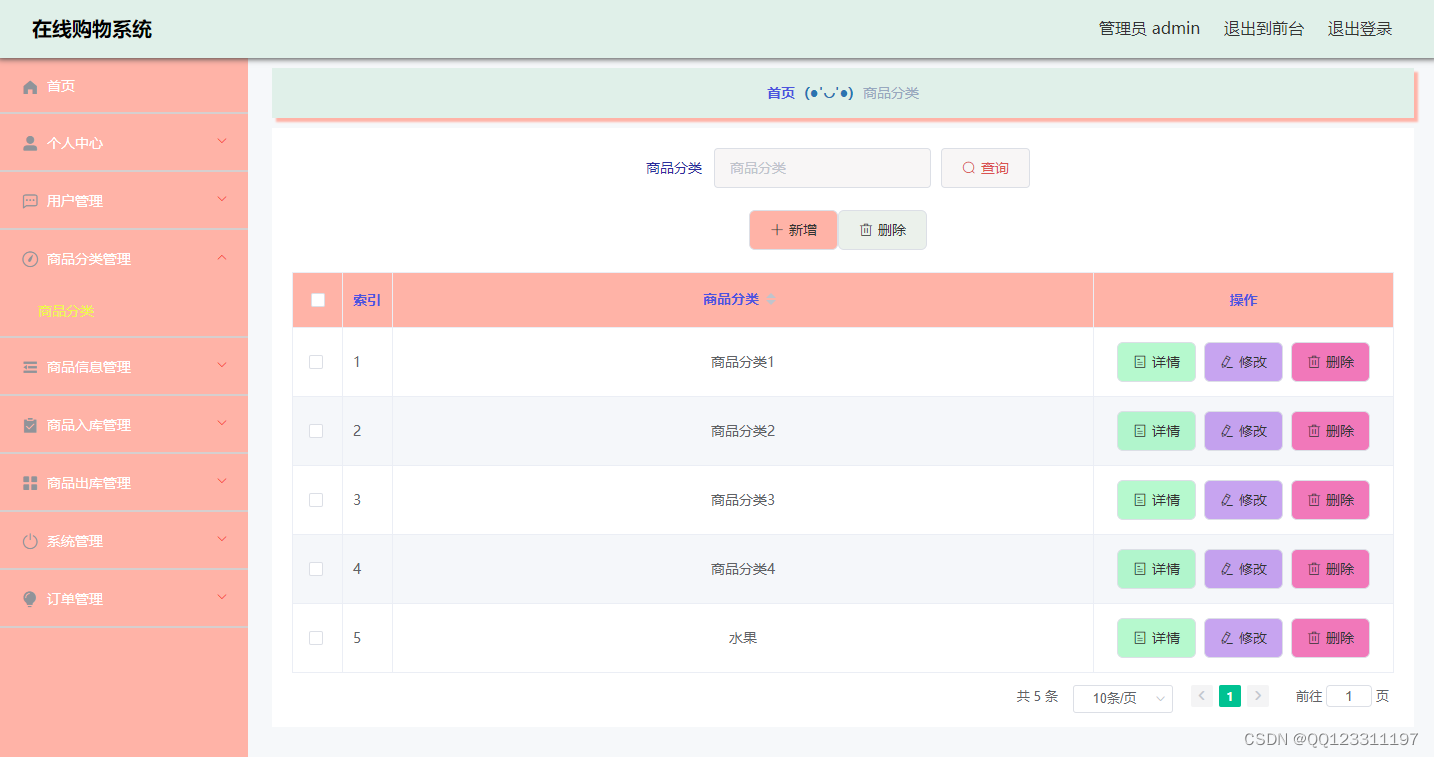Image resolution: width=1434 pixels, height=757 pixels.
Task: Check the box for row 商品分类4
Action: pos(316,569)
